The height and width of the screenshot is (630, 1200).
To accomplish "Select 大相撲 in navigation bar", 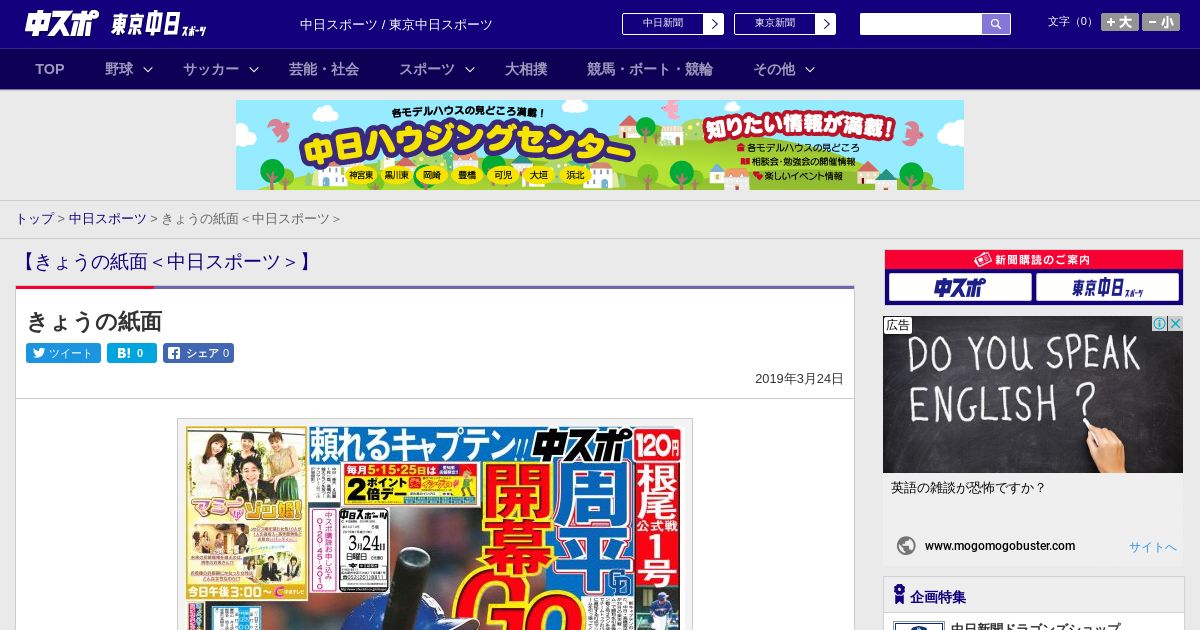I will point(526,69).
